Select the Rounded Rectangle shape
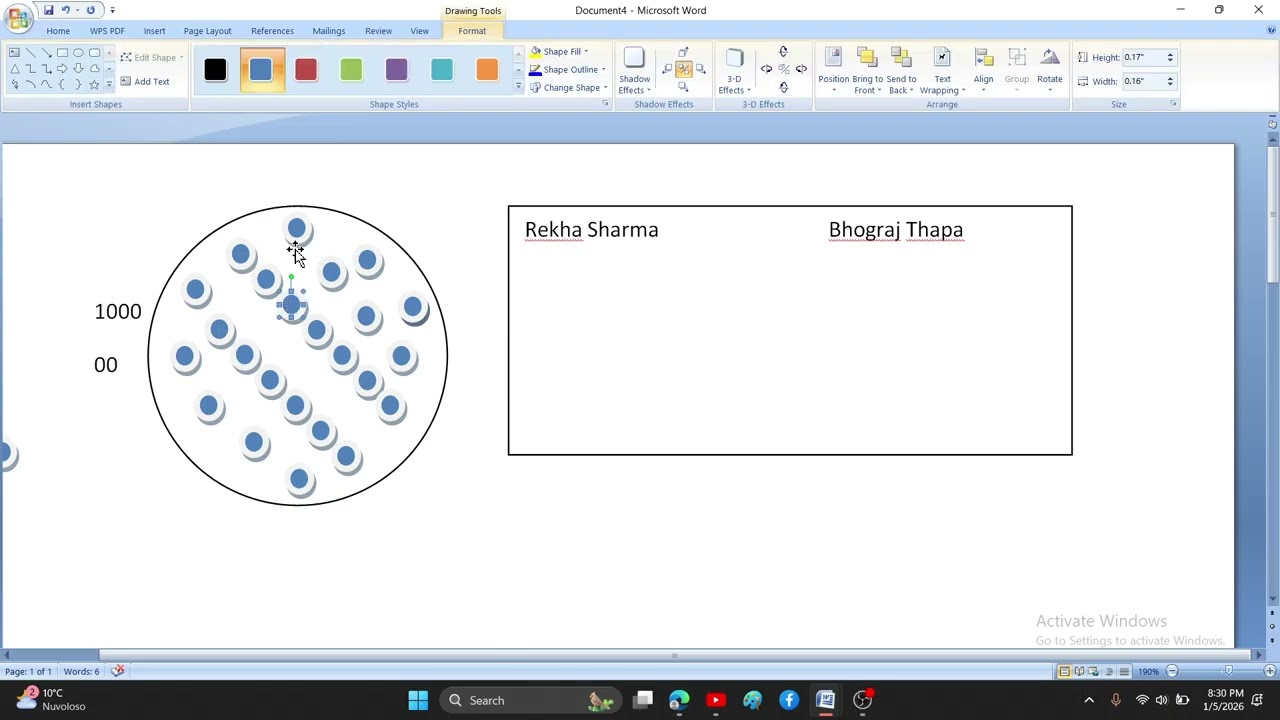The width and height of the screenshot is (1280, 720). [x=94, y=52]
